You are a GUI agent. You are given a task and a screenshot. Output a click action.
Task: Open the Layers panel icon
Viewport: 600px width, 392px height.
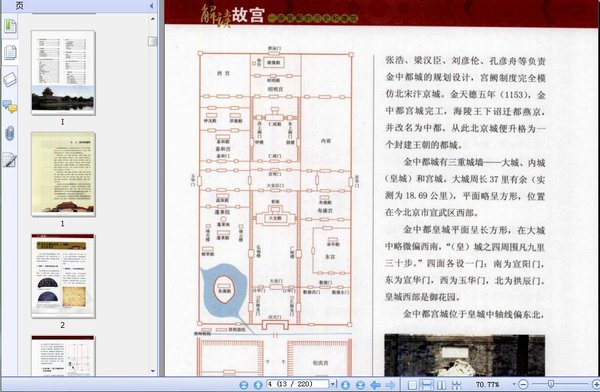[10, 80]
